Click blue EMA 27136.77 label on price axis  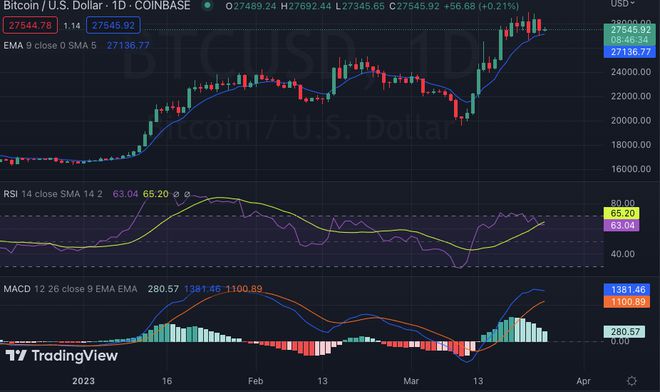[x=629, y=52]
